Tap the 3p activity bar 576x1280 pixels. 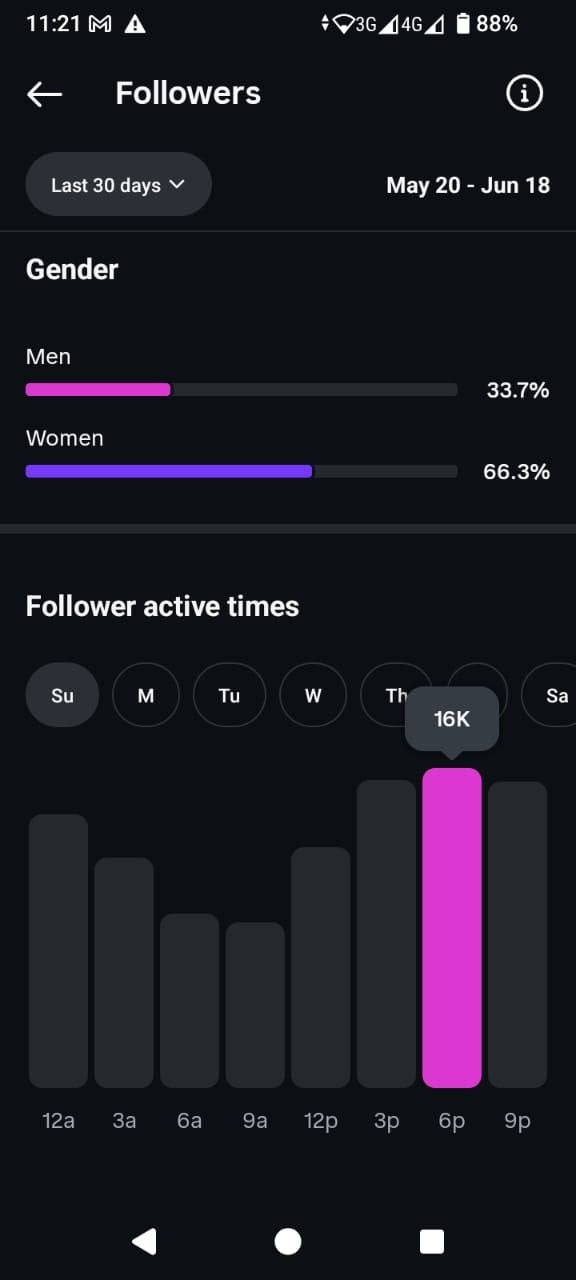pyautogui.click(x=386, y=934)
